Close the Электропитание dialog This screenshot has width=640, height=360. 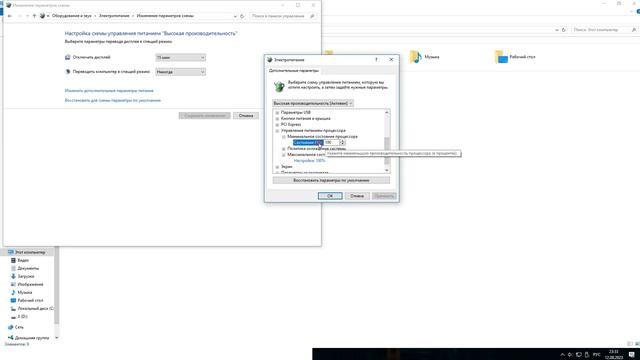coord(391,60)
